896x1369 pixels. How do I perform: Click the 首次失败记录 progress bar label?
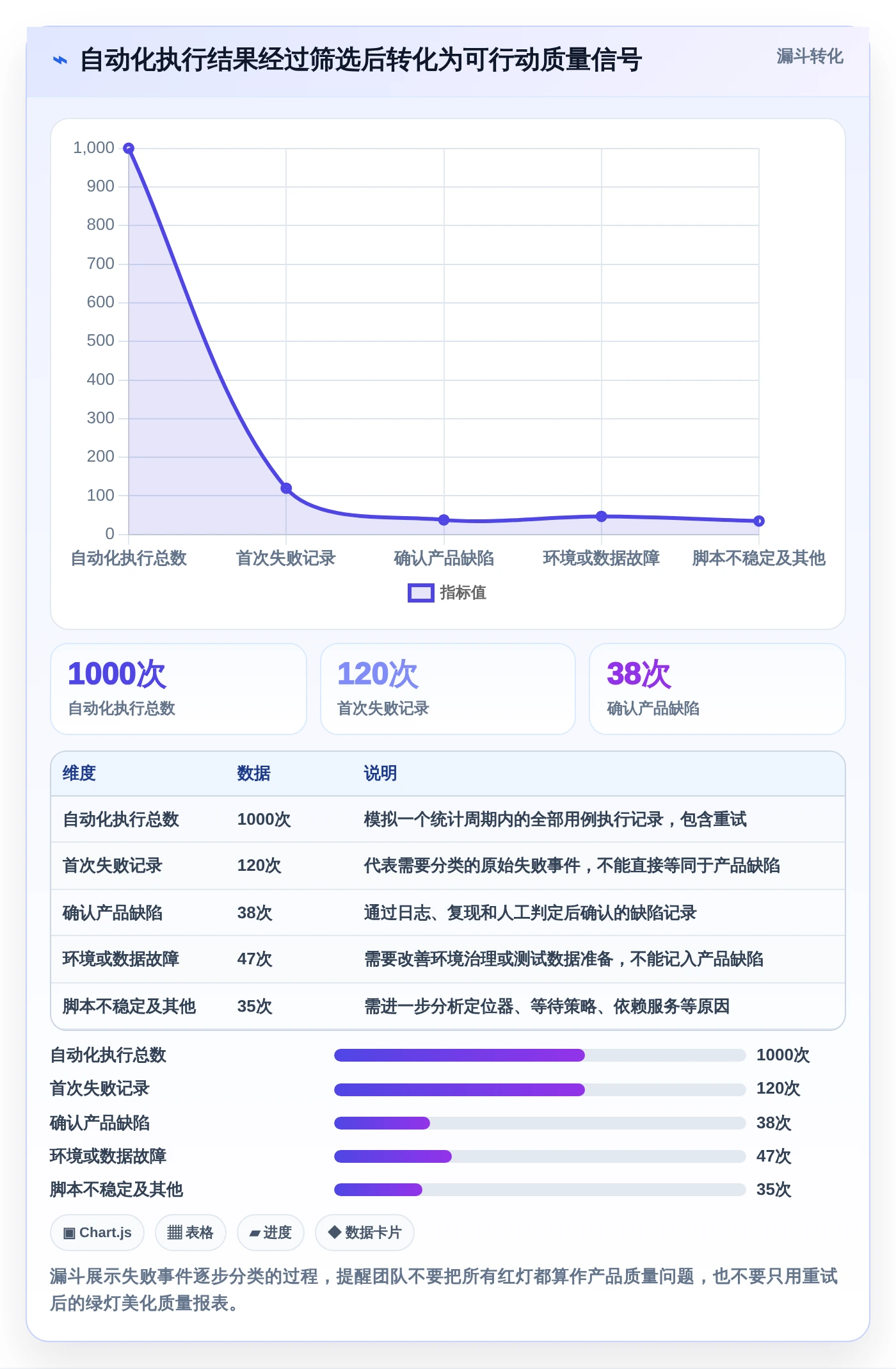pos(100,1089)
